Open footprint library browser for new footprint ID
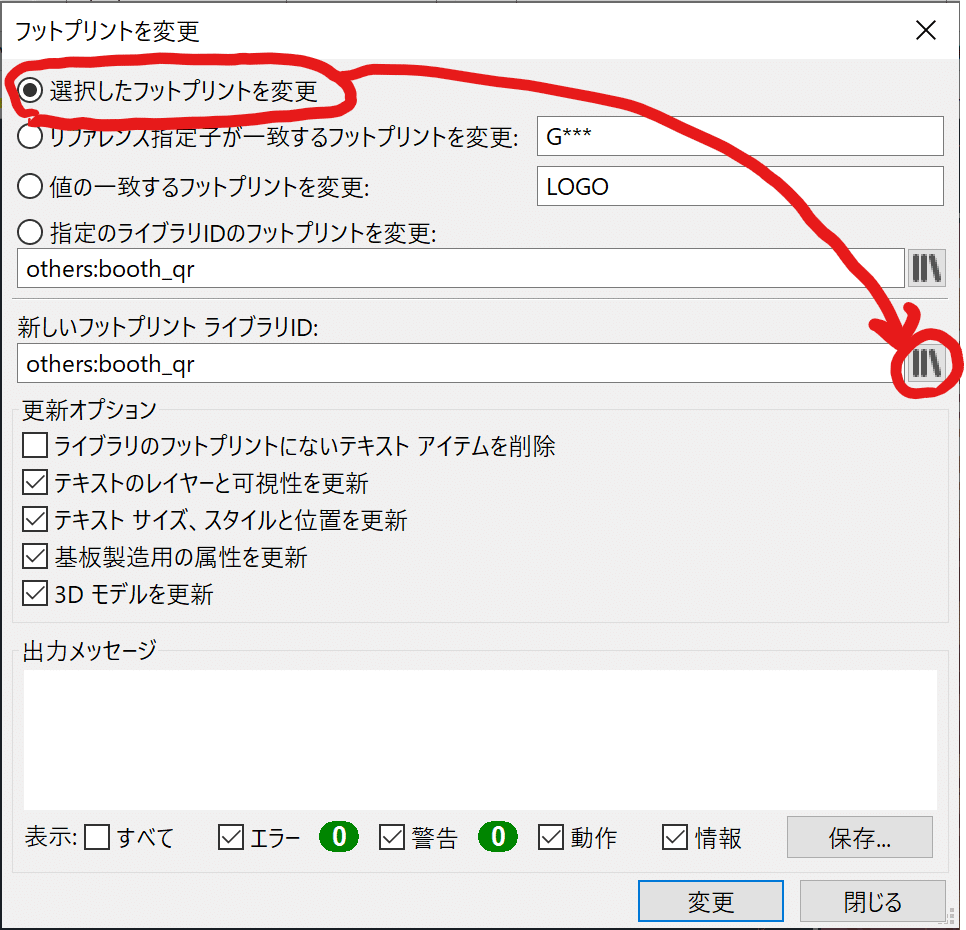 point(927,363)
